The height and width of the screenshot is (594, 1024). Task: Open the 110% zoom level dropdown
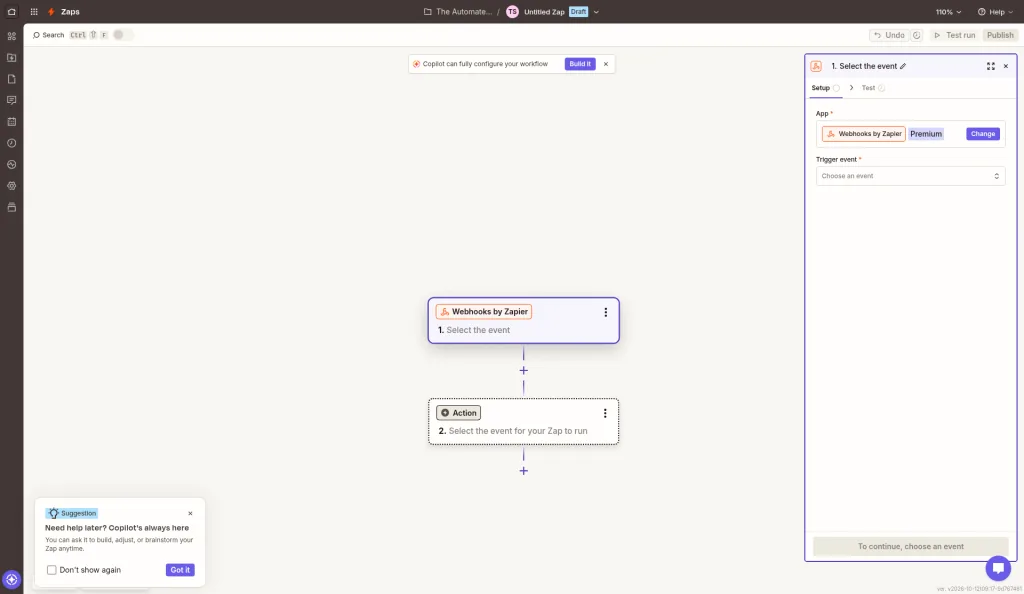(x=948, y=12)
